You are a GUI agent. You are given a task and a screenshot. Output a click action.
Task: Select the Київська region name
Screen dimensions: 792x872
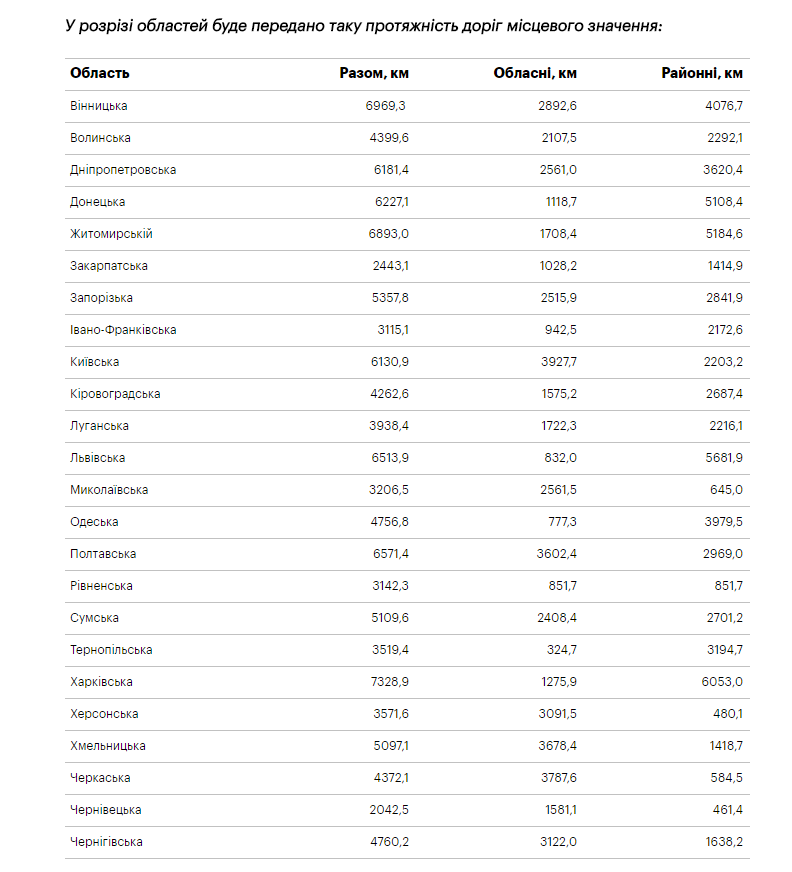coord(95,362)
